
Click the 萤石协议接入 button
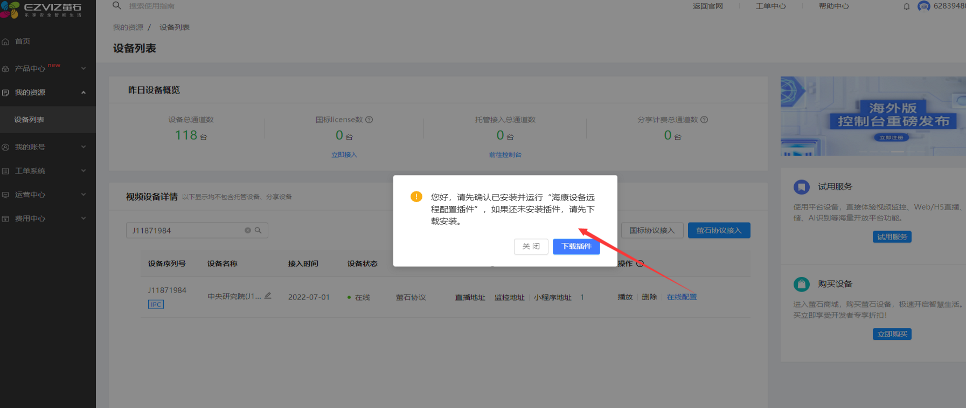coord(719,230)
